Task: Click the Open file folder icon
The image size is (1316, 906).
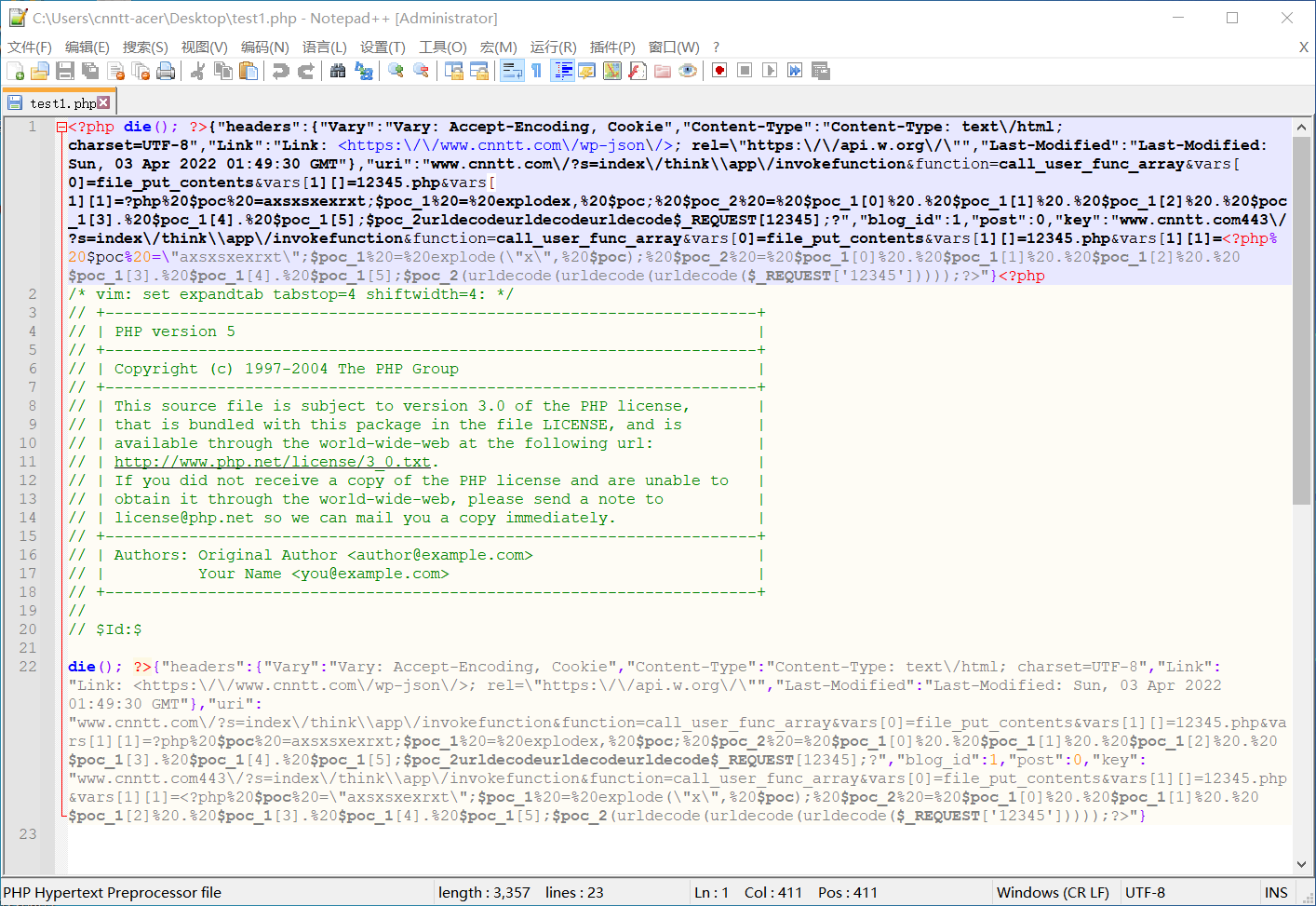Action: point(39,71)
